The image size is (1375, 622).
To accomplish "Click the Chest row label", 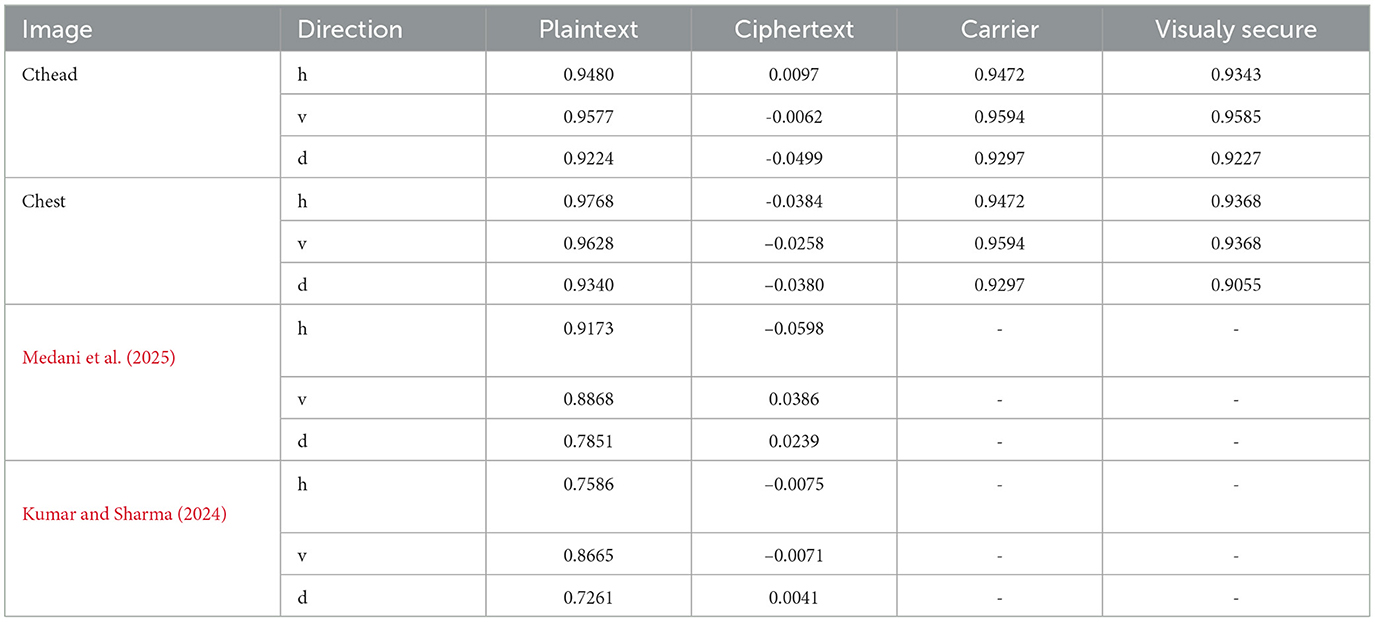I will click(x=44, y=201).
